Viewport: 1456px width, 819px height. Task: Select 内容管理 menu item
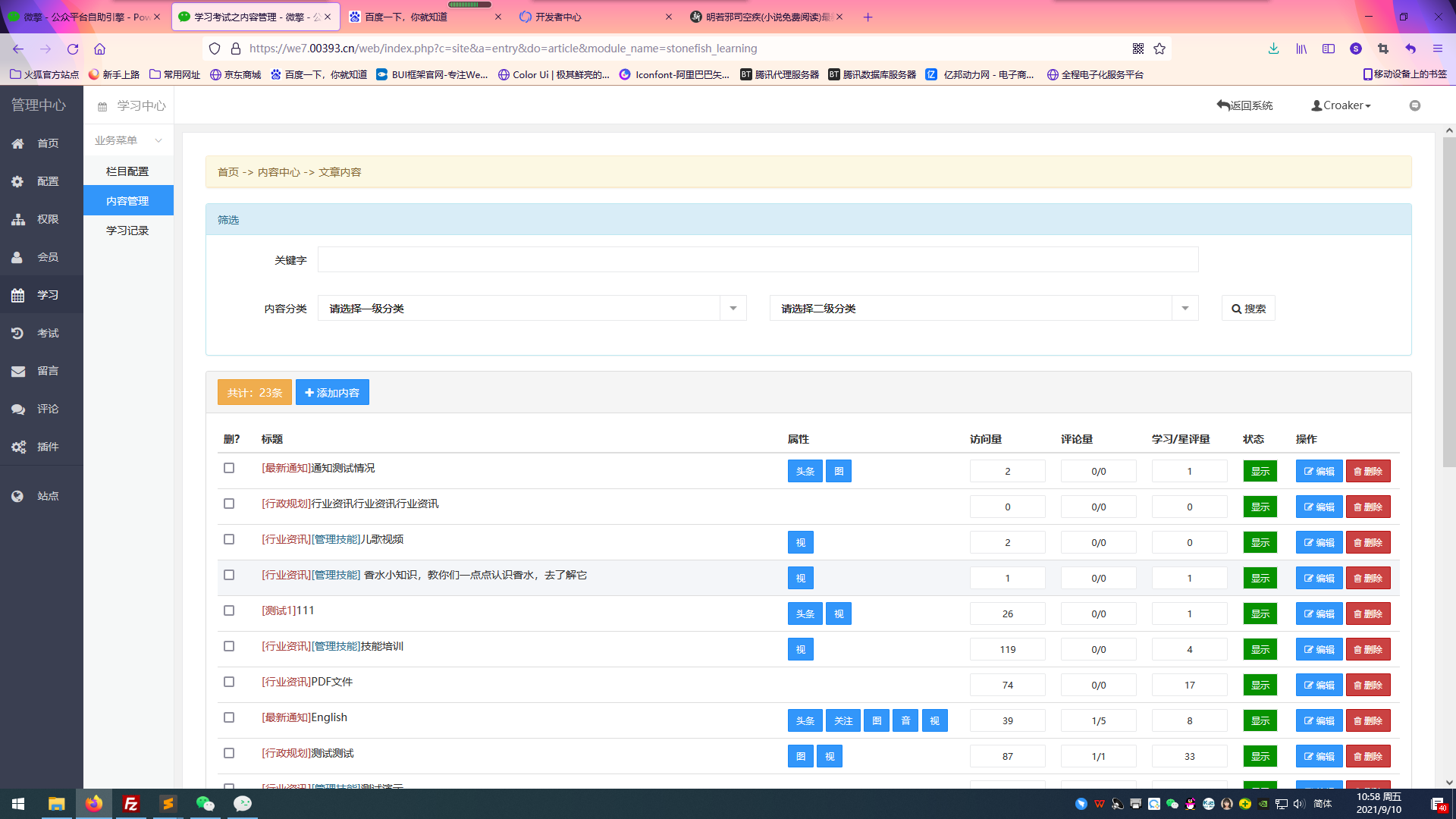[x=127, y=201]
